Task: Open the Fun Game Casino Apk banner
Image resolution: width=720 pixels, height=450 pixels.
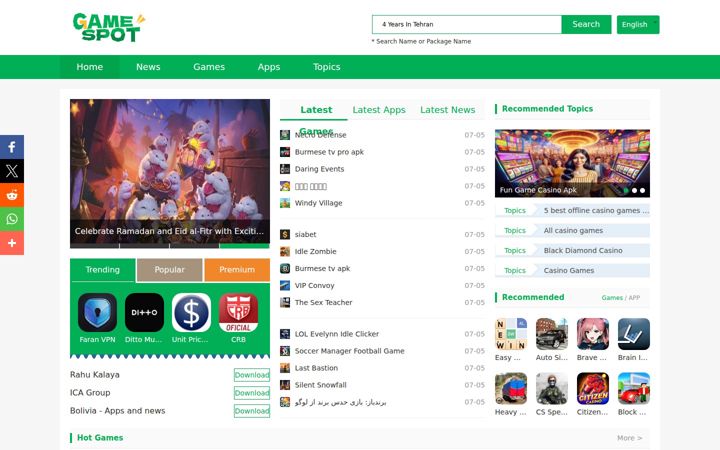Action: click(x=572, y=163)
